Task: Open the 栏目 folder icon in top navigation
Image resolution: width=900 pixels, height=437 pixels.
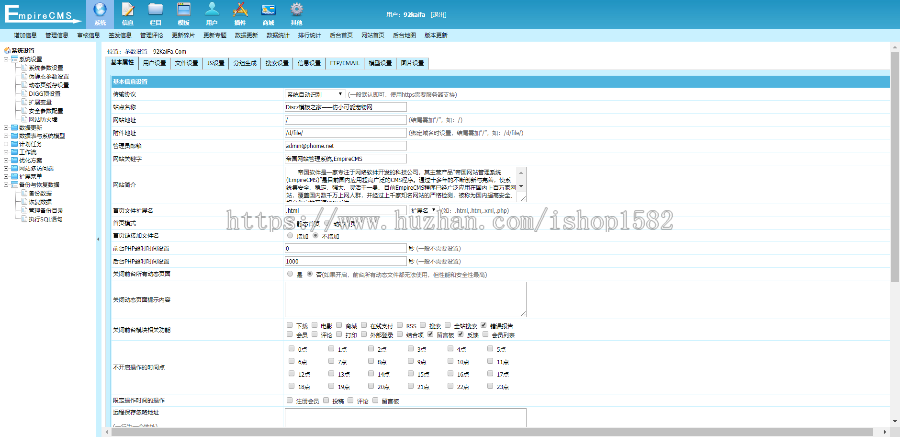Action: (156, 9)
